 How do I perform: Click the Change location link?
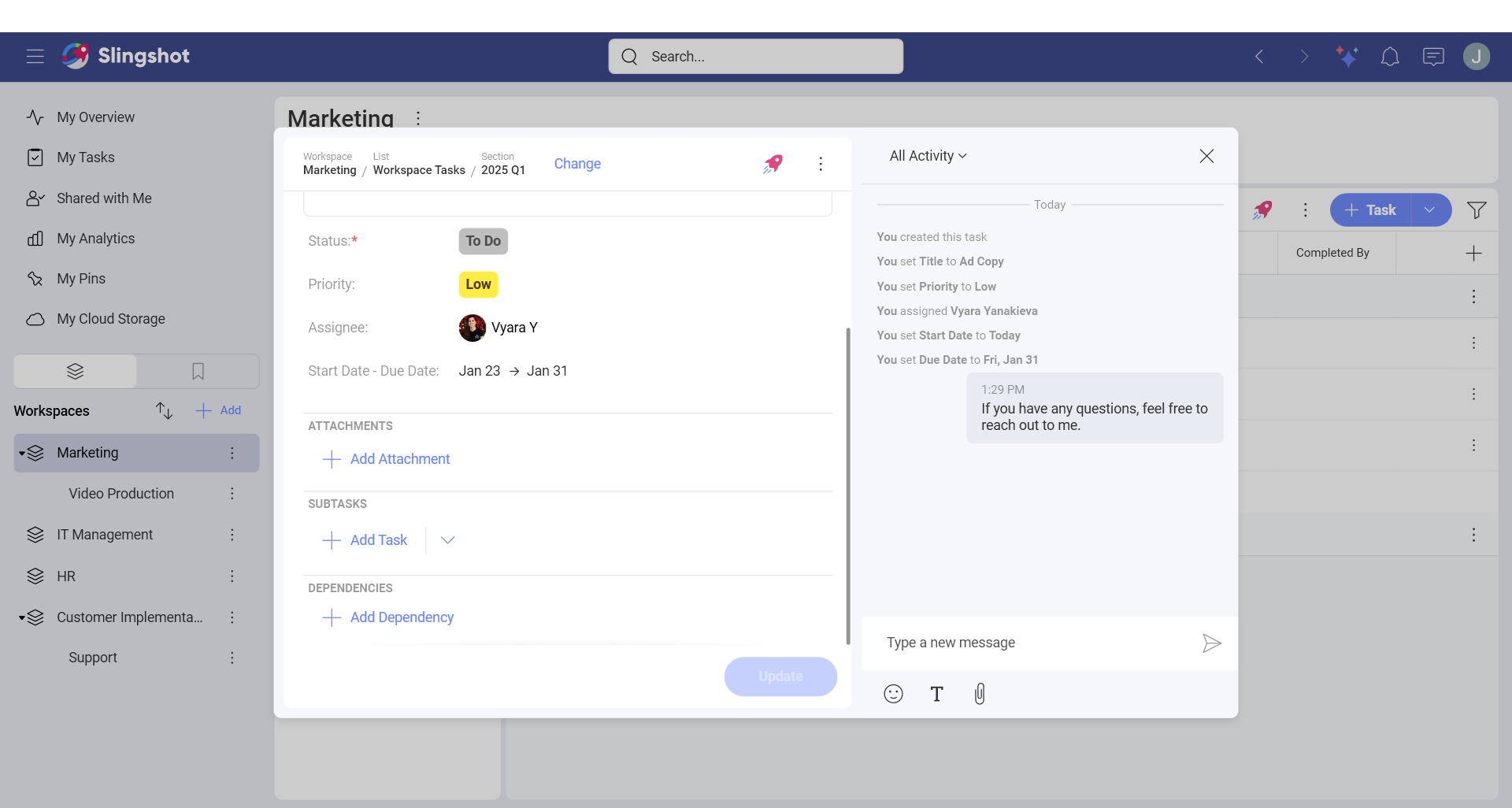click(577, 164)
